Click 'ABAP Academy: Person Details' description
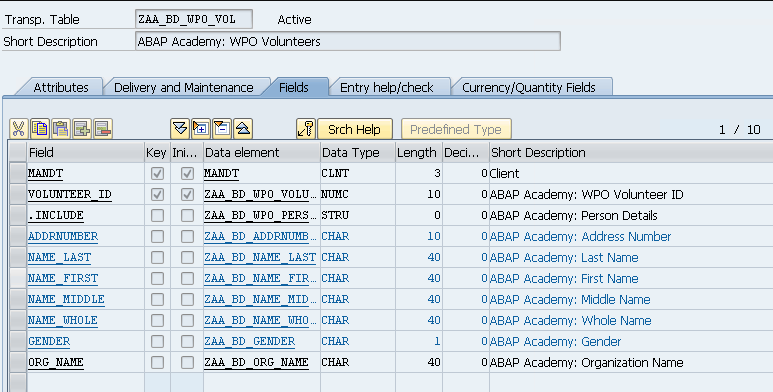Viewport: 773px width, 392px height. click(573, 215)
